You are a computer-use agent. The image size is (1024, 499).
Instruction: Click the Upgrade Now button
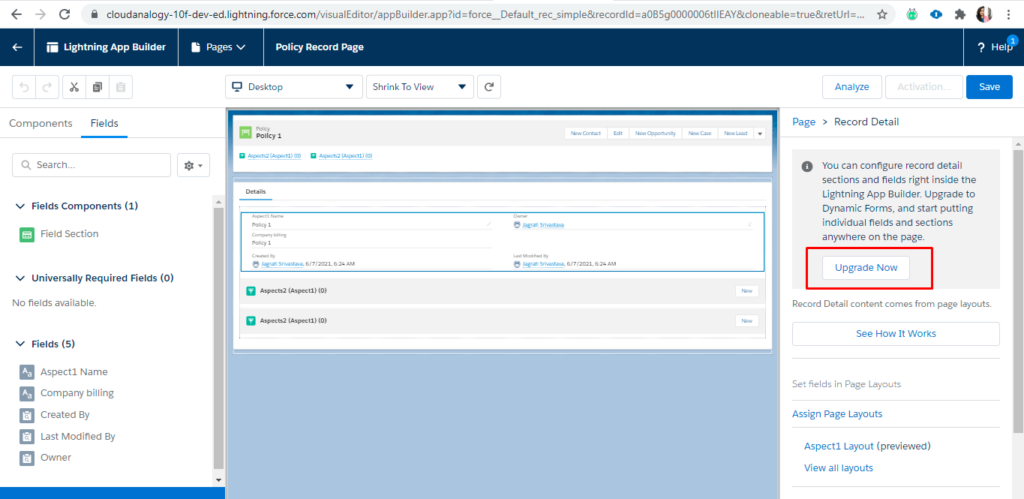(x=866, y=268)
